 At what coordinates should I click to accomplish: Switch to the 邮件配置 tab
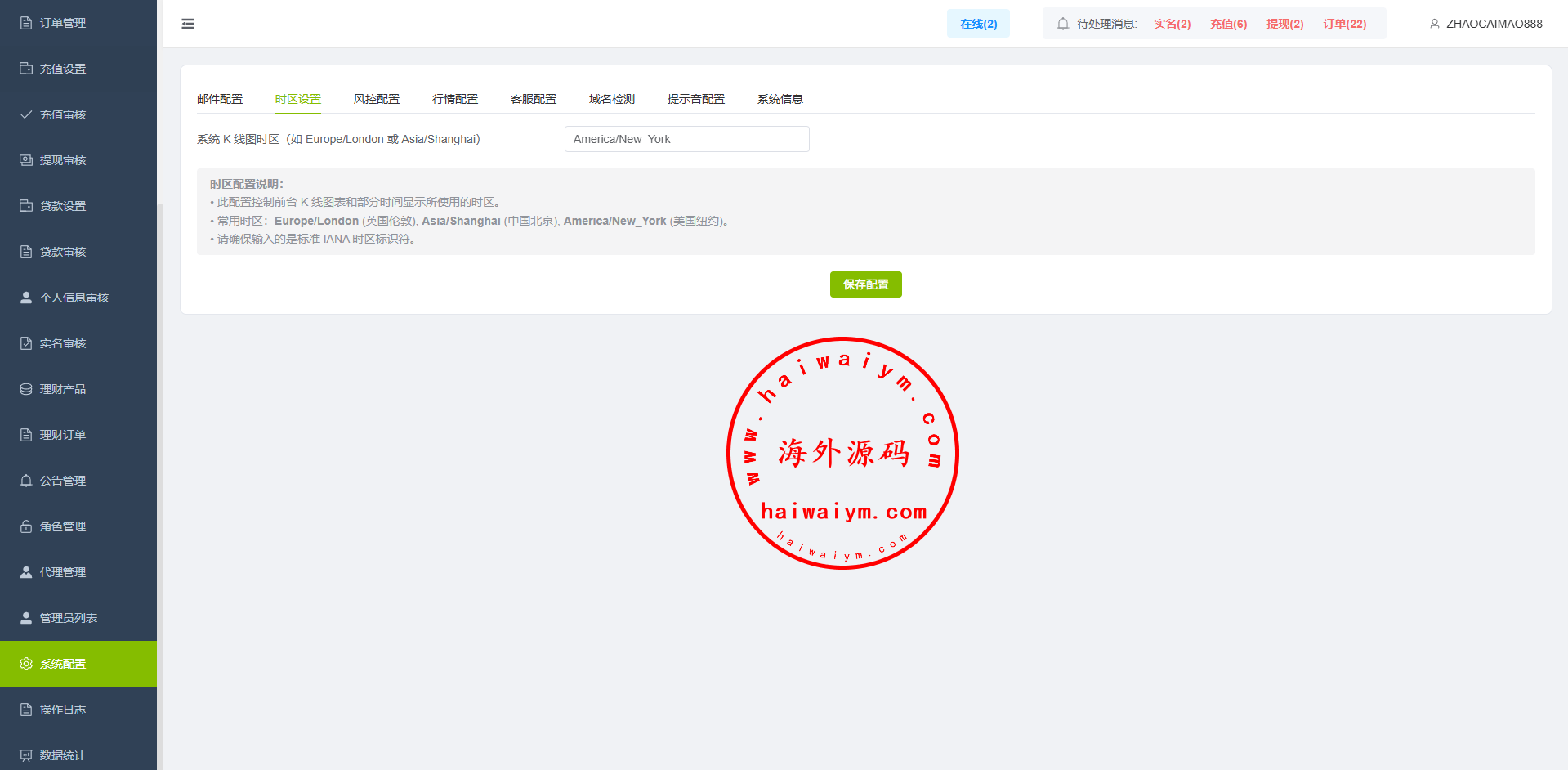point(220,99)
